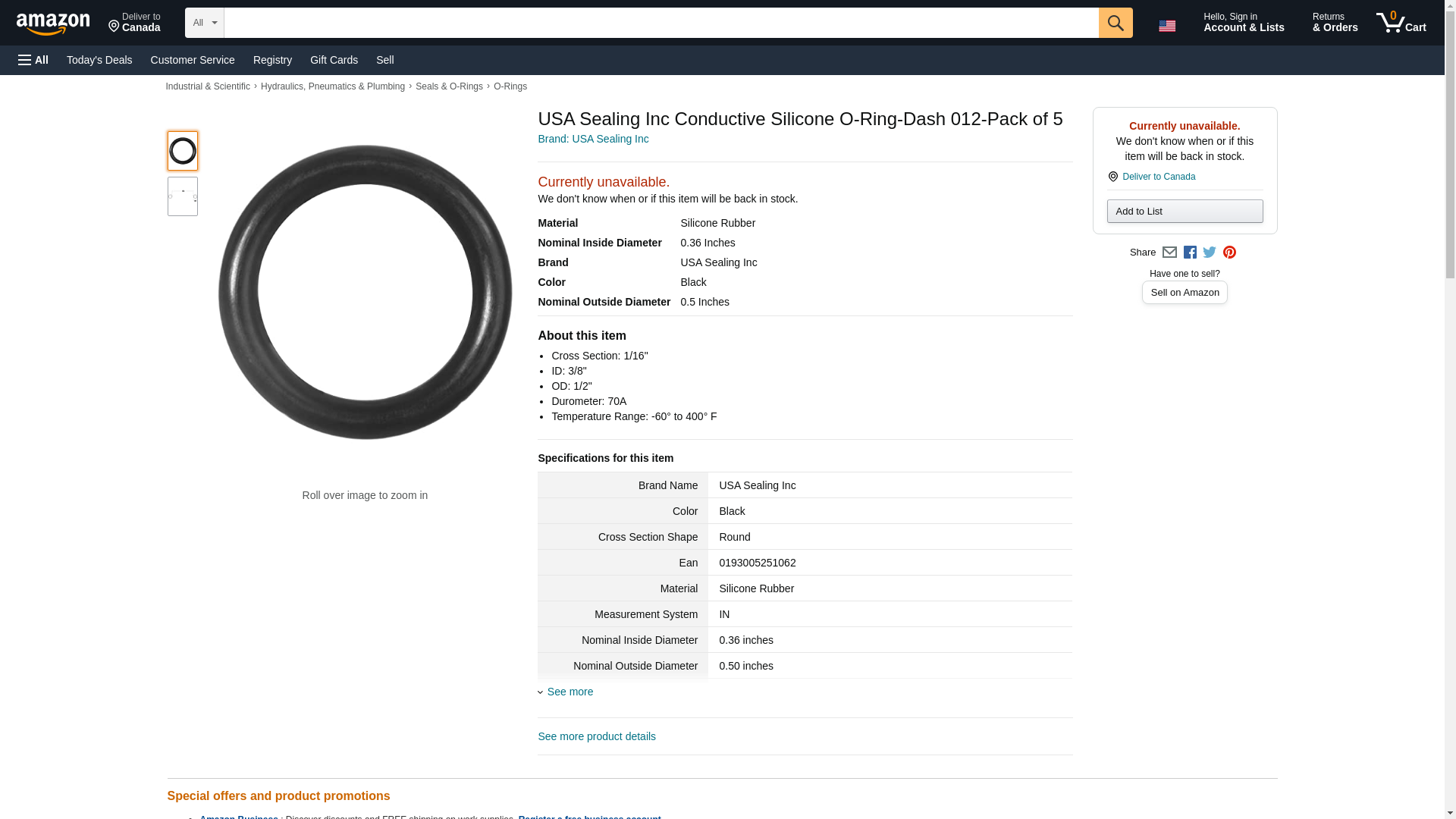Open Add to List dropdown button
The height and width of the screenshot is (819, 1456).
tap(1185, 212)
